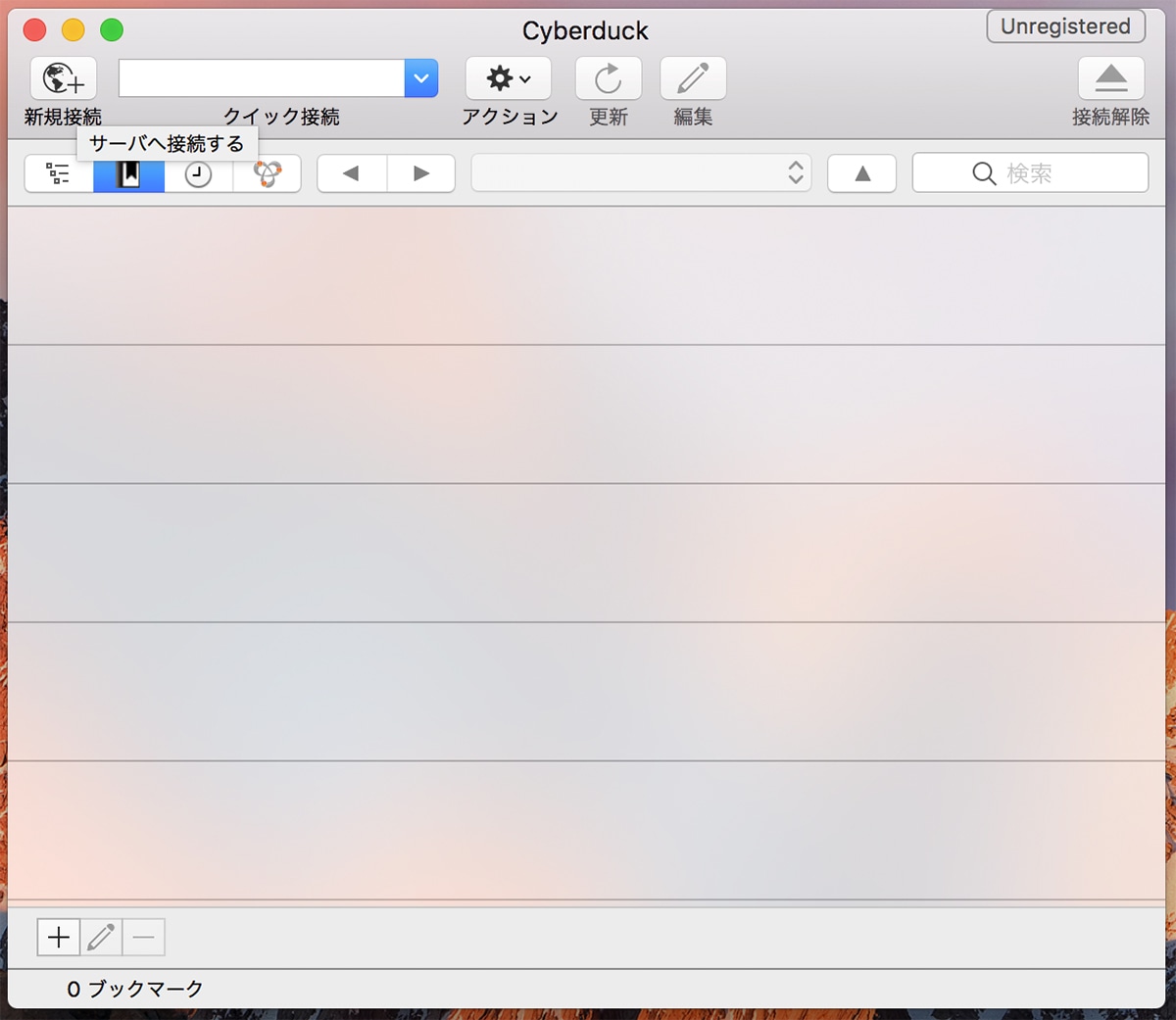Screen dimensions: 1176x1020
Task: Switch to the outline browser view
Action: pyautogui.click(x=59, y=173)
